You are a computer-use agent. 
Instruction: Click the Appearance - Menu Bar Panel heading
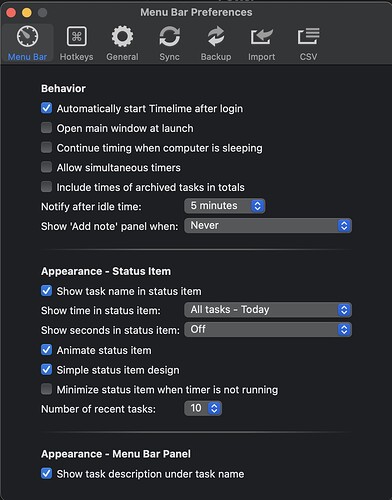coord(116,454)
